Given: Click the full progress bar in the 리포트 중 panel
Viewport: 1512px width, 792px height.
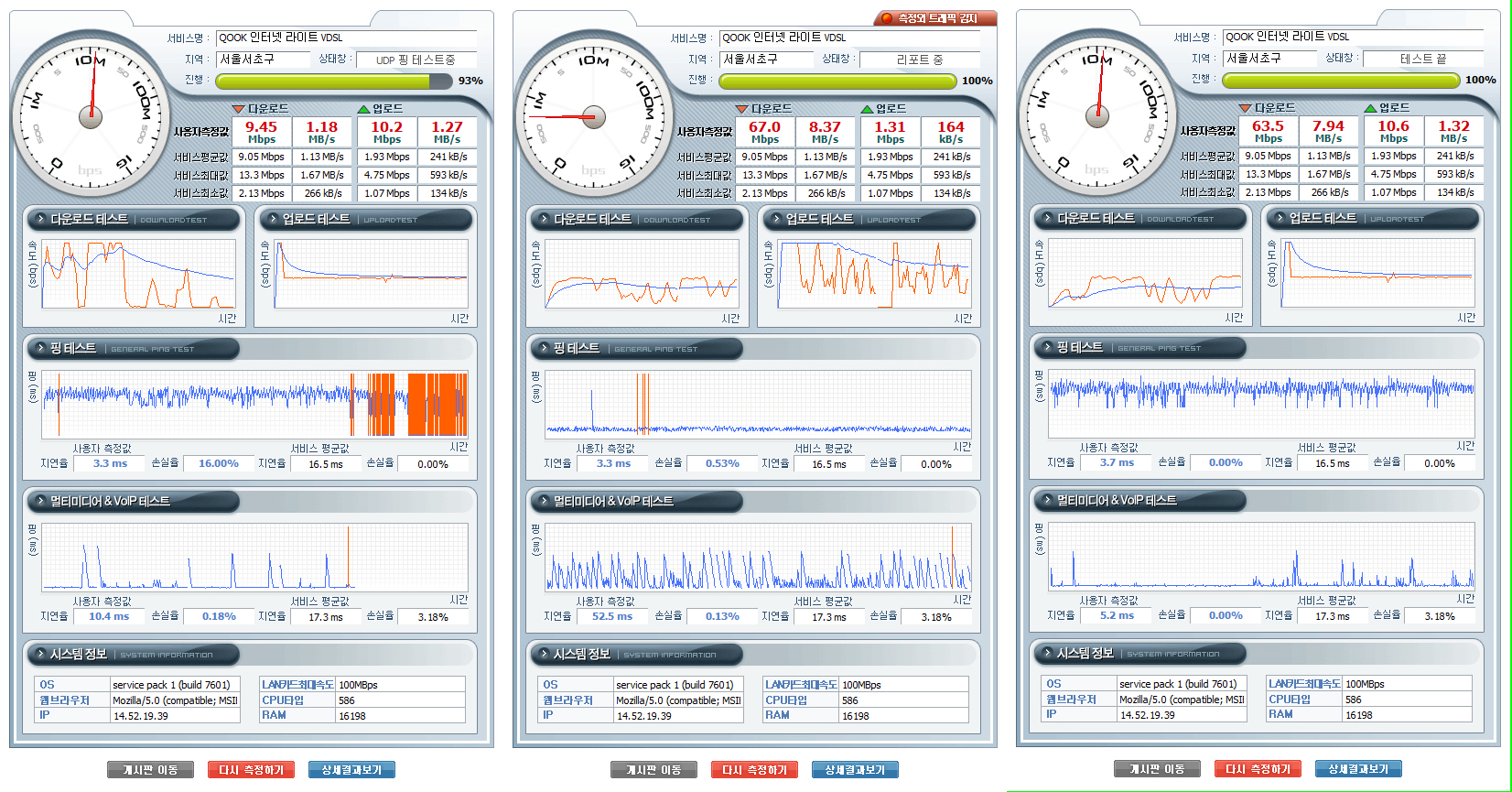Looking at the screenshot, I should tap(837, 81).
